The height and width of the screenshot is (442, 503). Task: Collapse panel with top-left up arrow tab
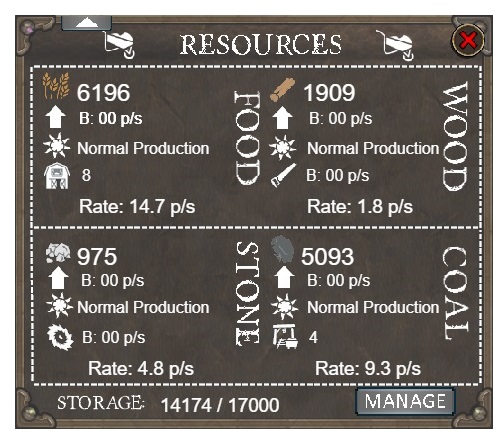(x=87, y=23)
